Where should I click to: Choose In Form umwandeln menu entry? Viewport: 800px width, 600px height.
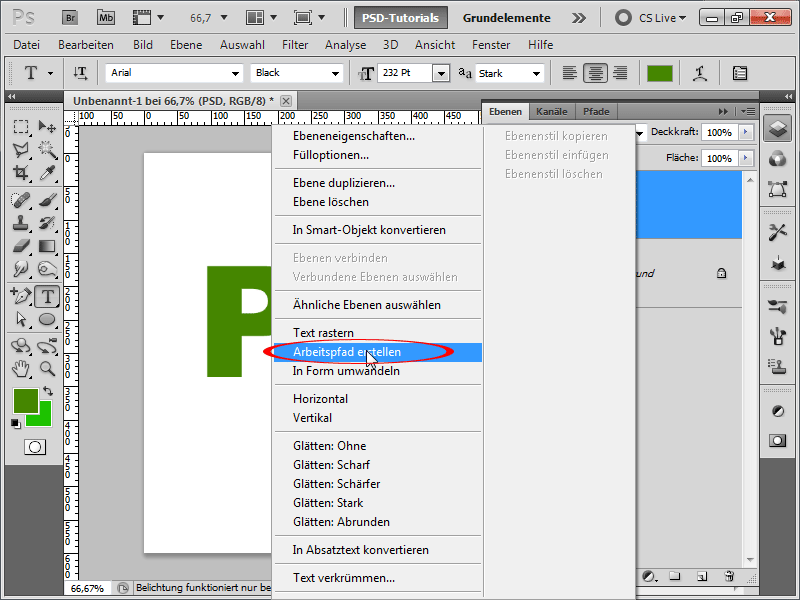tap(378, 371)
